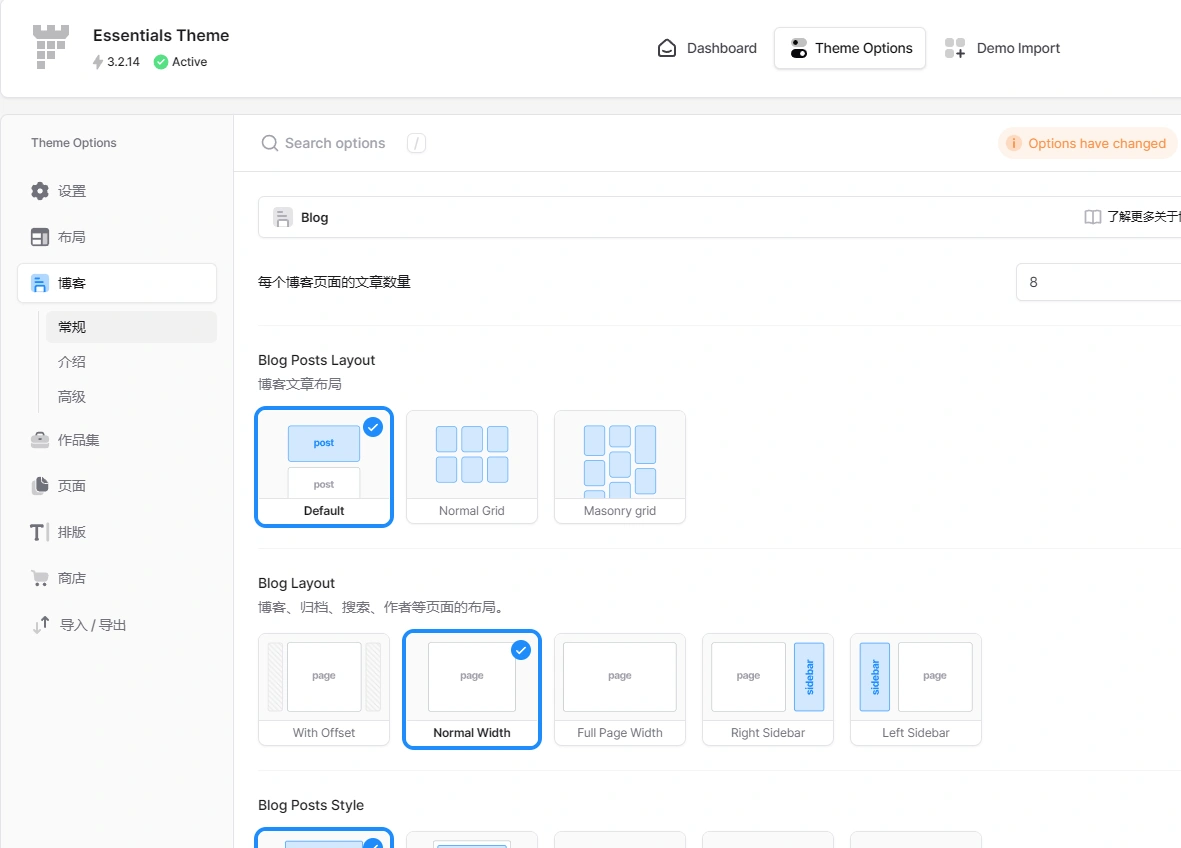The height and width of the screenshot is (848, 1181).
Task: Select the Masonry grid posts layout
Action: point(620,467)
